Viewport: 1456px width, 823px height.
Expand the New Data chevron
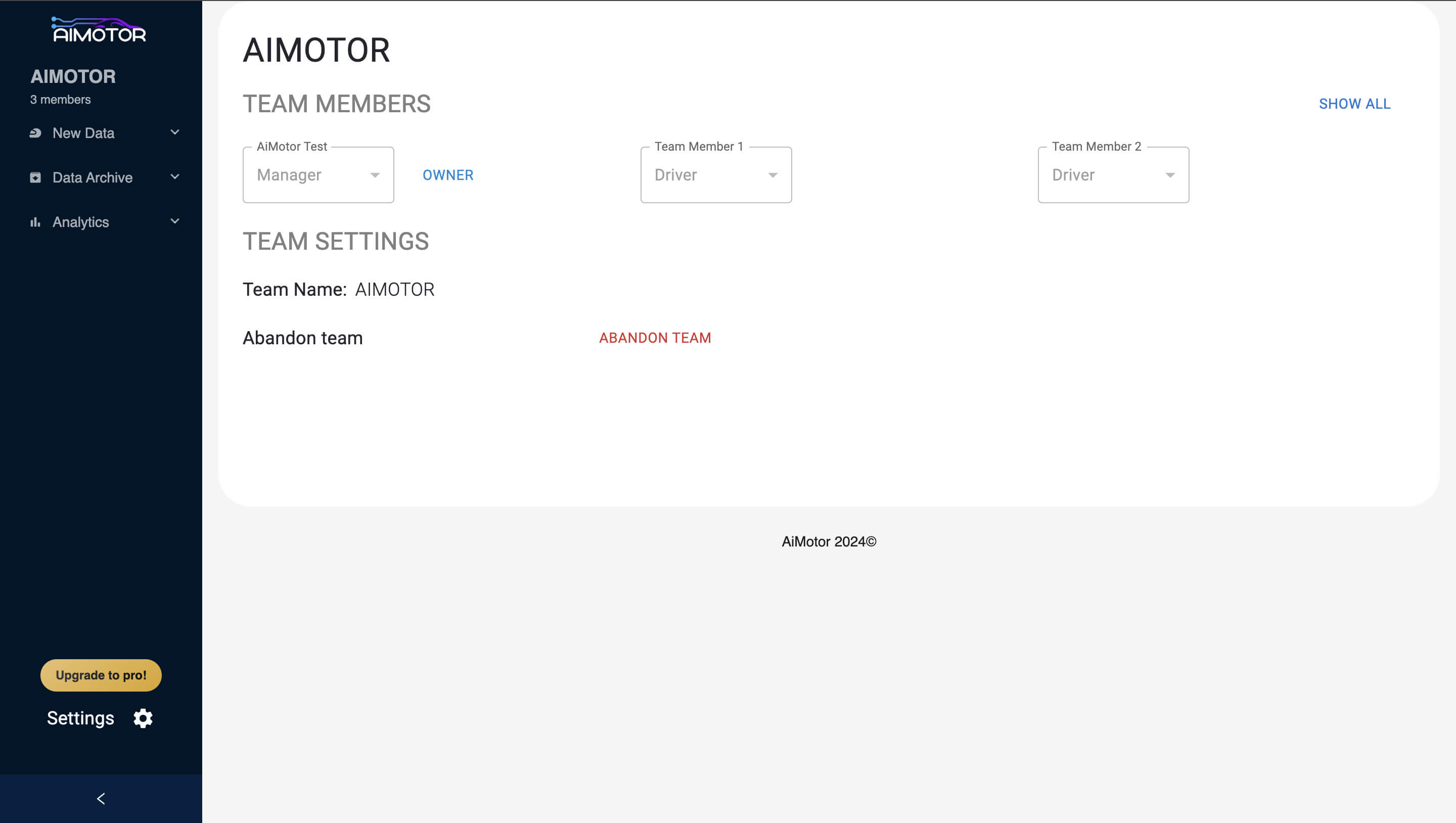174,132
